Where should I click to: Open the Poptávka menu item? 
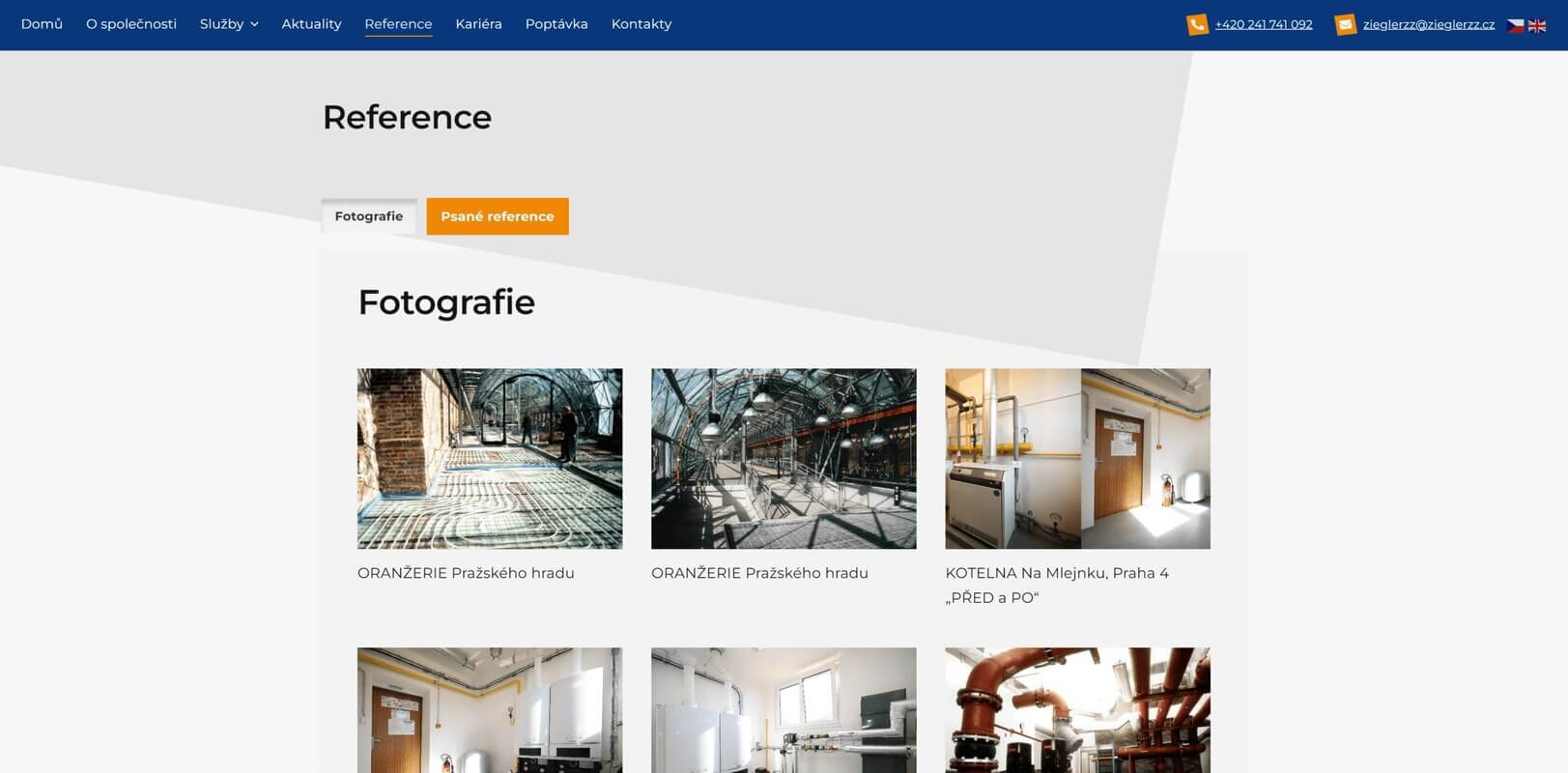556,24
